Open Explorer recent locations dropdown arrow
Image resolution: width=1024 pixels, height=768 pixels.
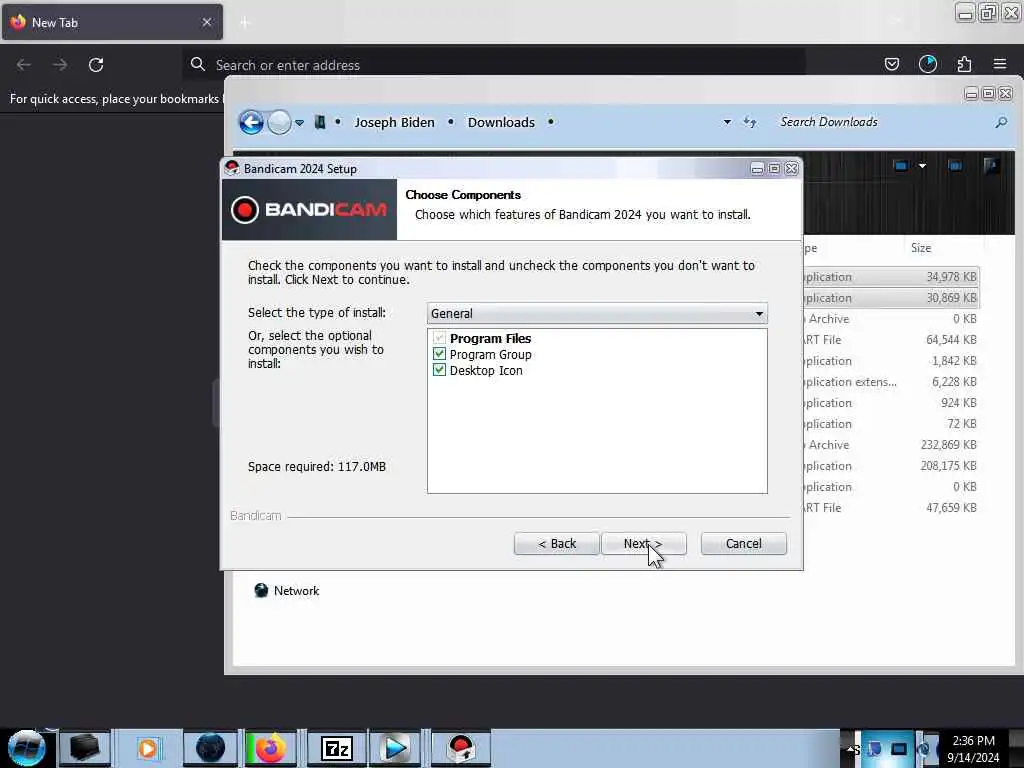coord(299,123)
